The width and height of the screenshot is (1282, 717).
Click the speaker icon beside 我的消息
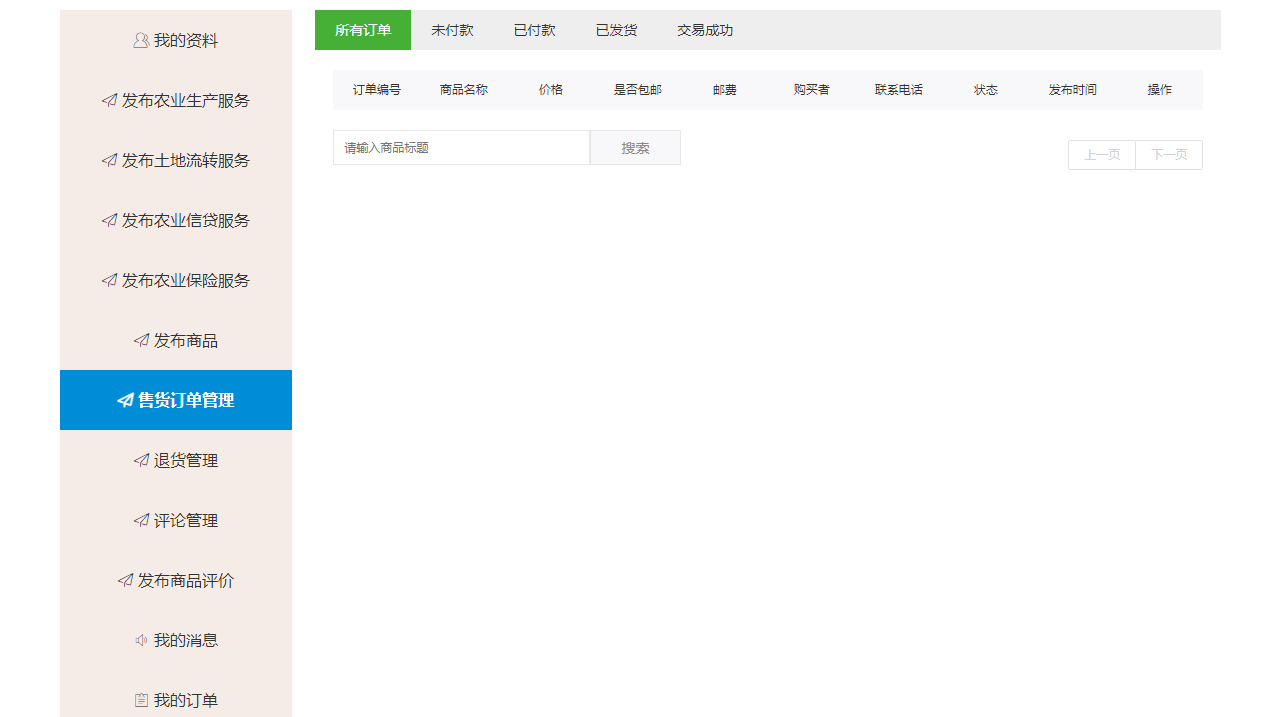pyautogui.click(x=141, y=641)
